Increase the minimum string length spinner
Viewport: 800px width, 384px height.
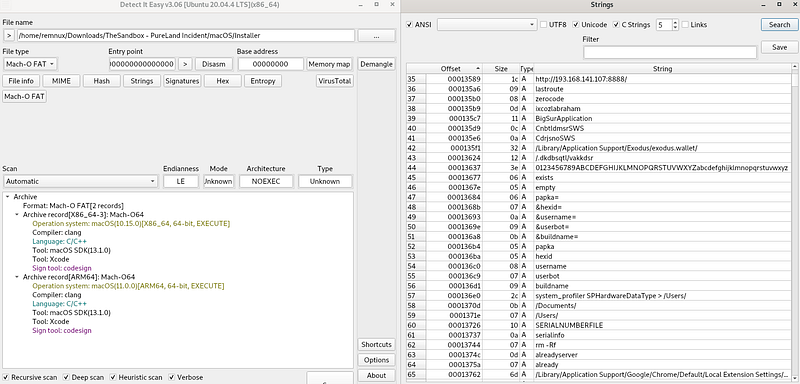[676, 22]
